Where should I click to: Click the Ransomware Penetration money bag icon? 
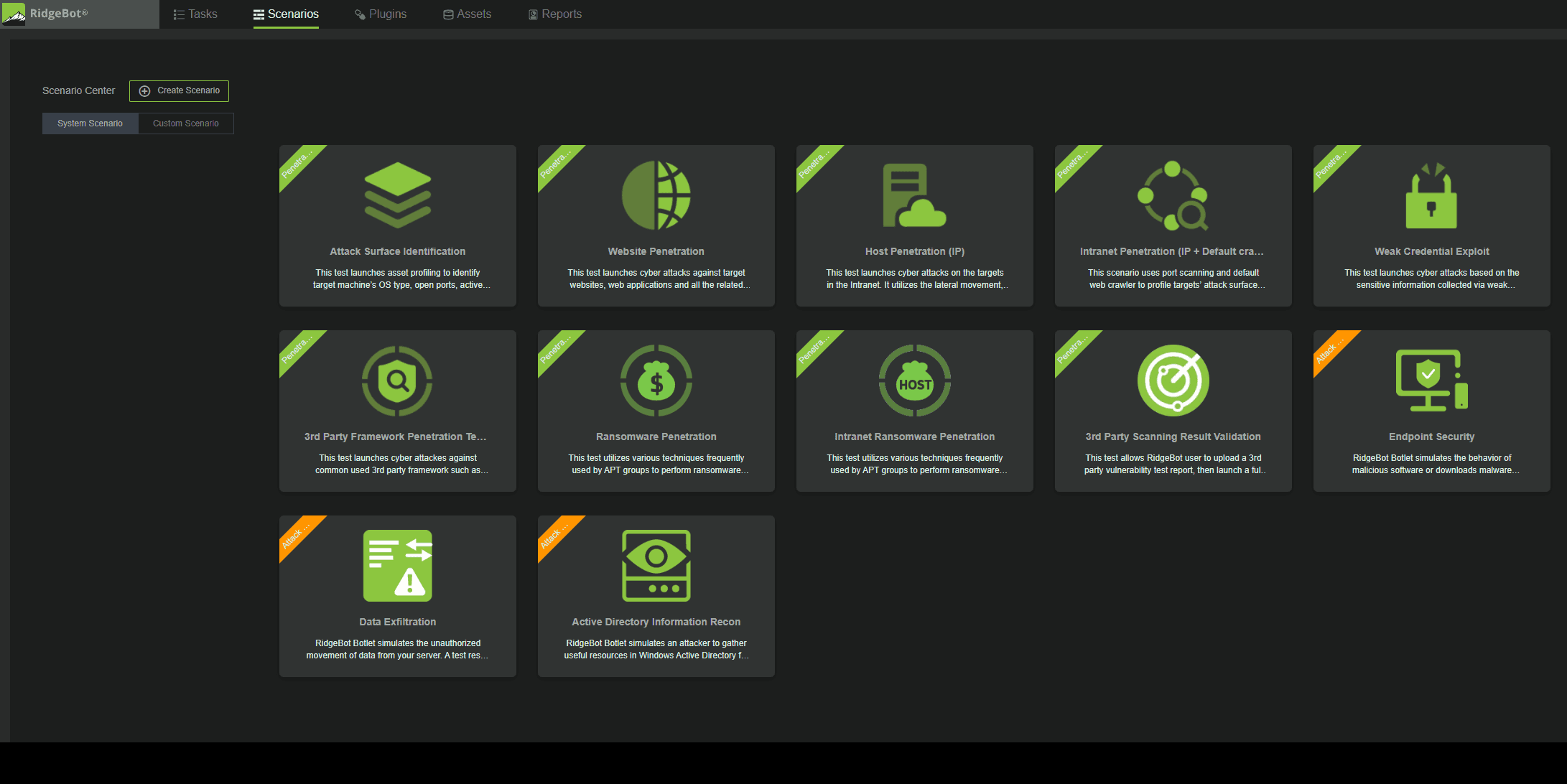click(x=656, y=381)
